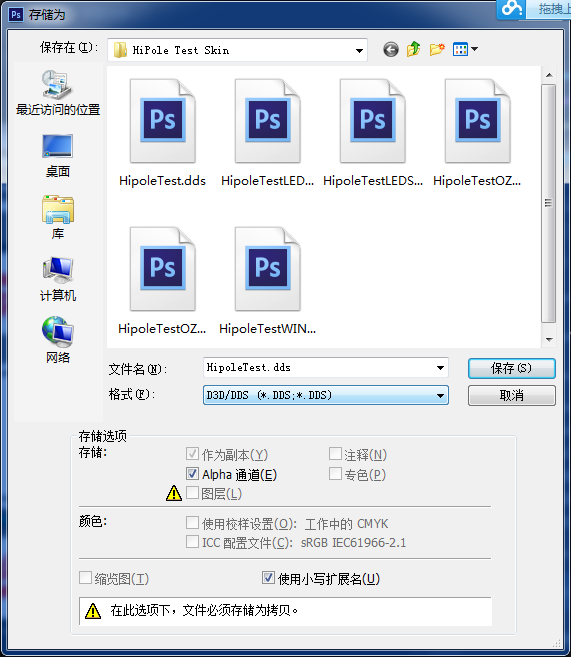
Task: Go up one folder level icon
Action: click(x=413, y=49)
